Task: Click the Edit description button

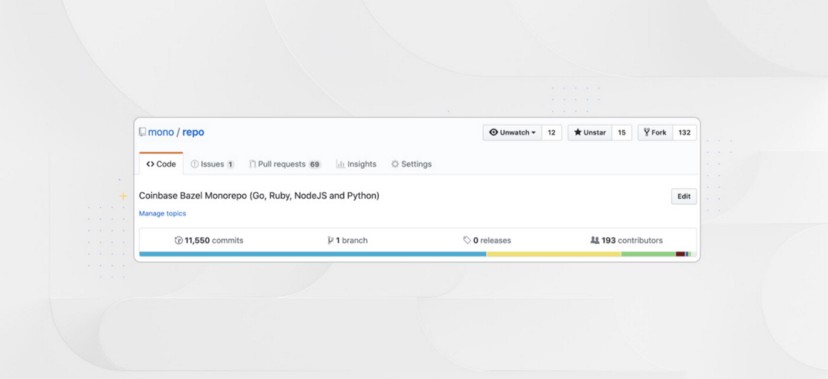Action: tap(684, 196)
